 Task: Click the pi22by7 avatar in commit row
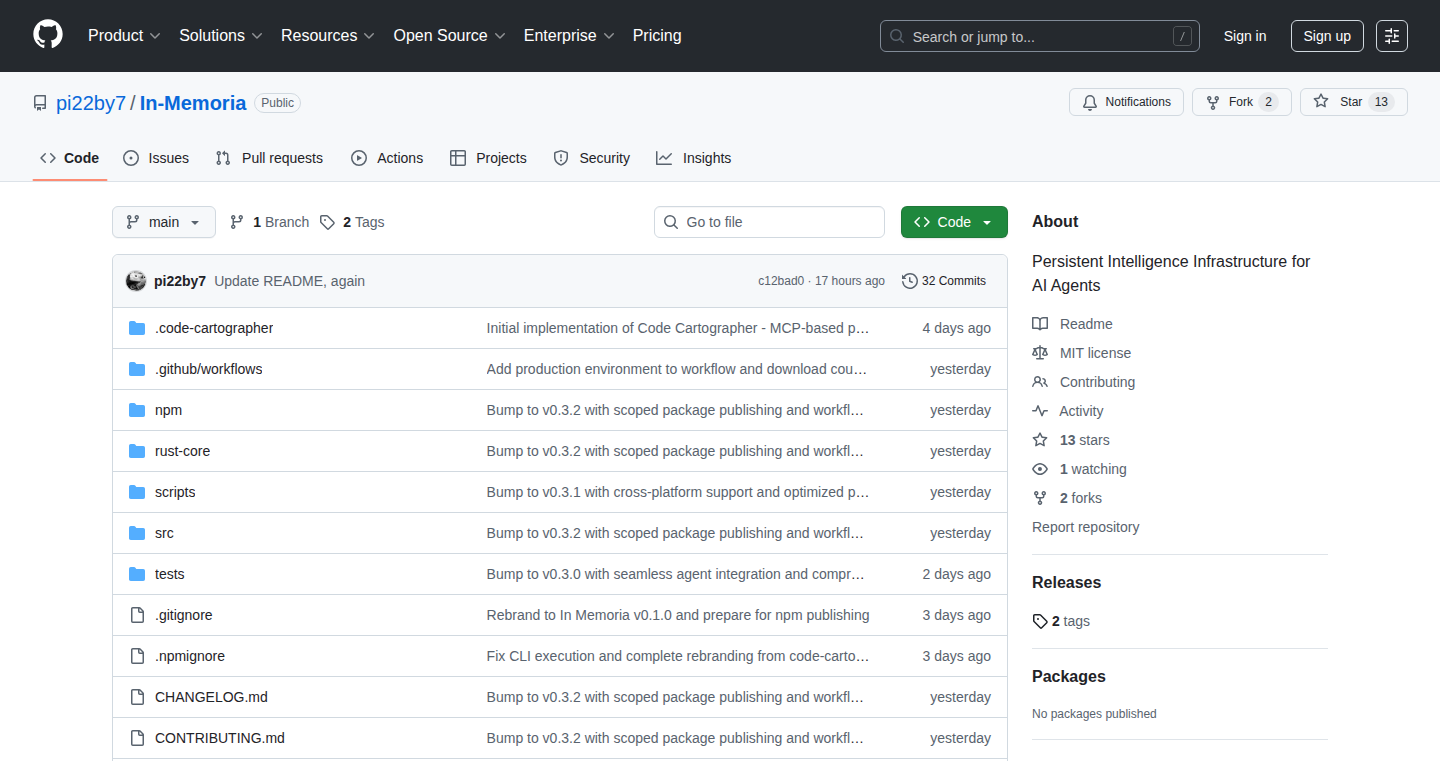click(x=136, y=281)
